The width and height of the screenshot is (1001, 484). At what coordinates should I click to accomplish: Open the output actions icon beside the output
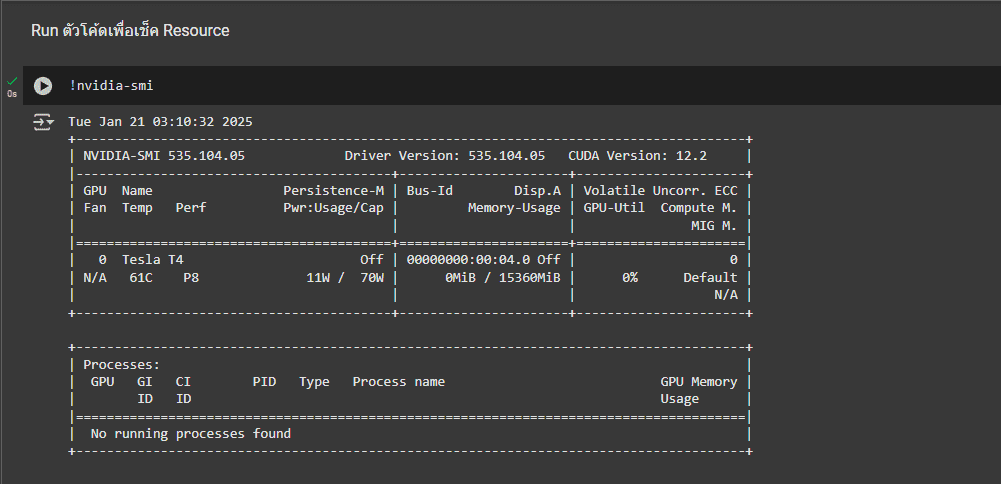pos(43,122)
